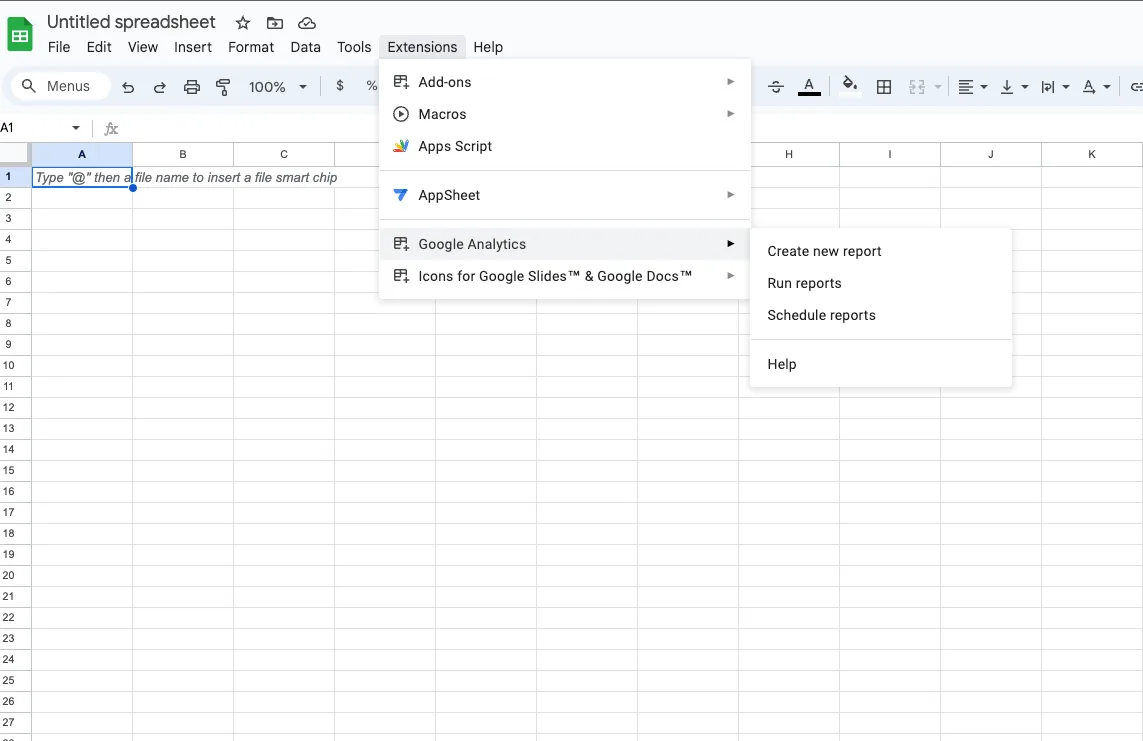Click the text rotation icon
The image size is (1143, 741).
1088,87
